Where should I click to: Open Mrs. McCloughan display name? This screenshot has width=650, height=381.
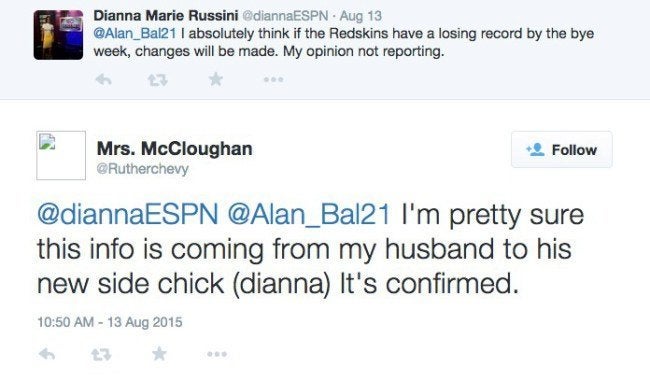click(175, 148)
